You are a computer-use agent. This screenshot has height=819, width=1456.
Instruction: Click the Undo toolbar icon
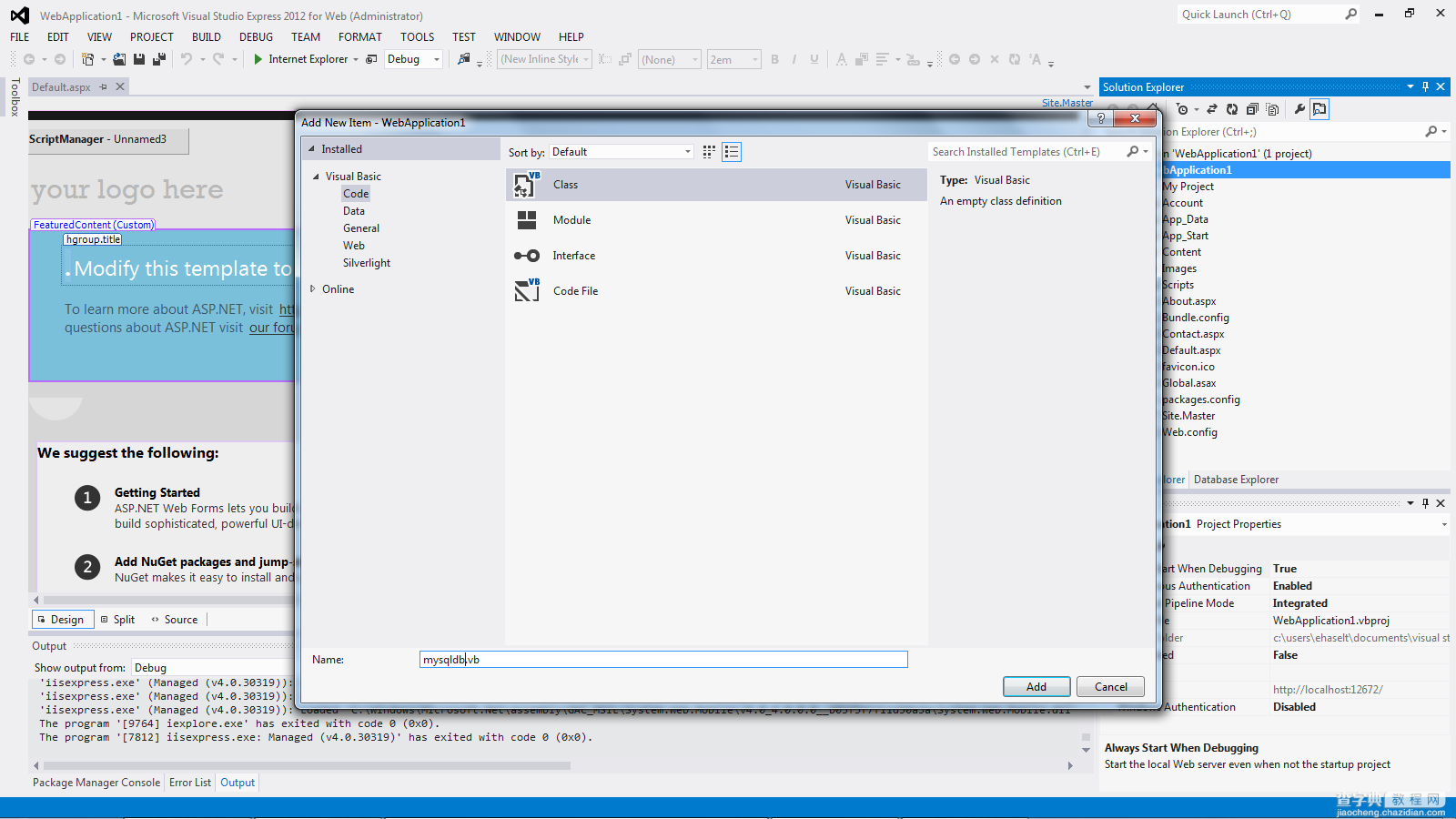[x=187, y=59]
